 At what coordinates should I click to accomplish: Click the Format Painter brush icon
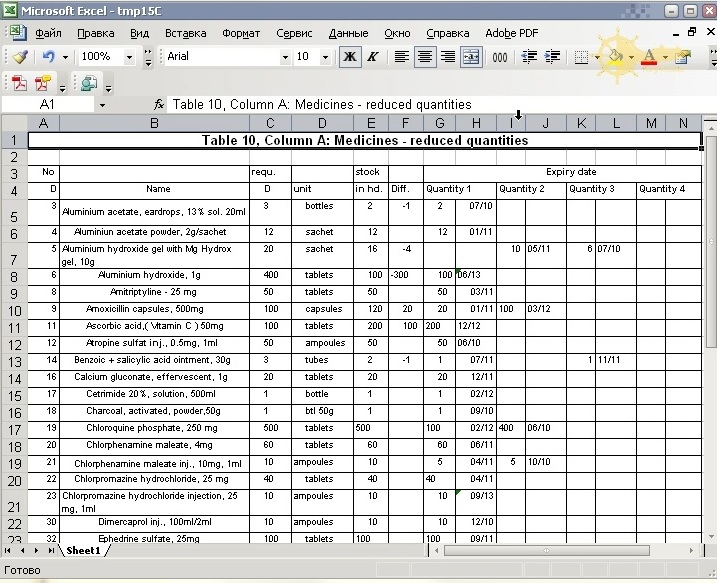pos(20,57)
